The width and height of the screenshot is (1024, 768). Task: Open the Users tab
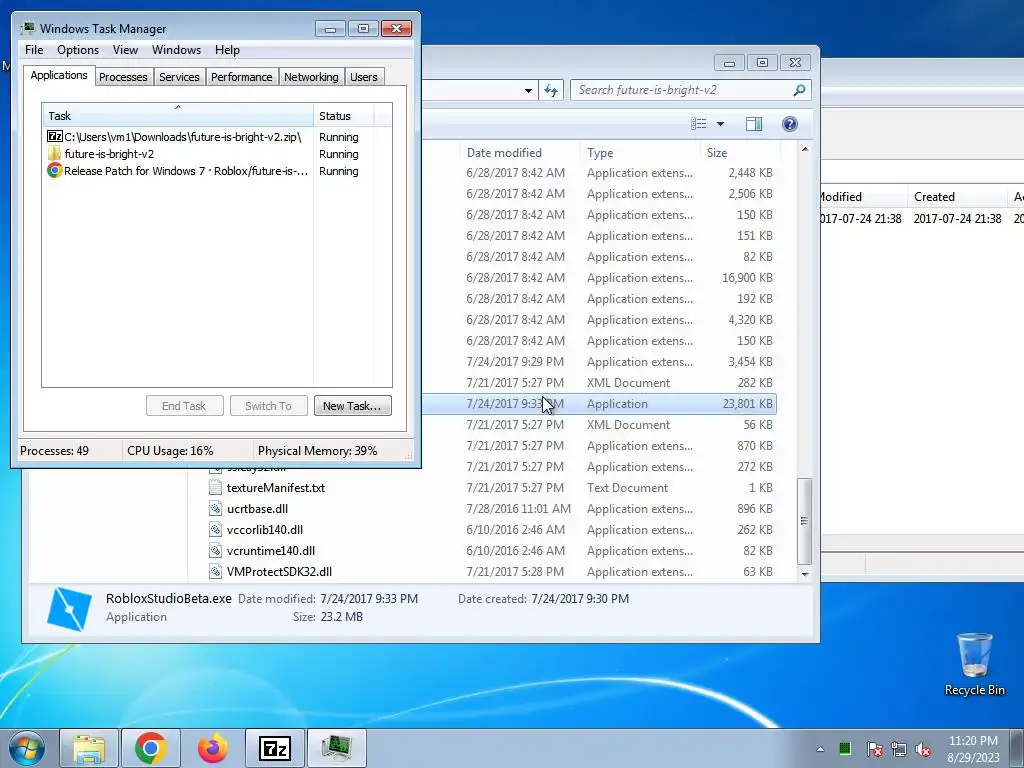[x=363, y=77]
